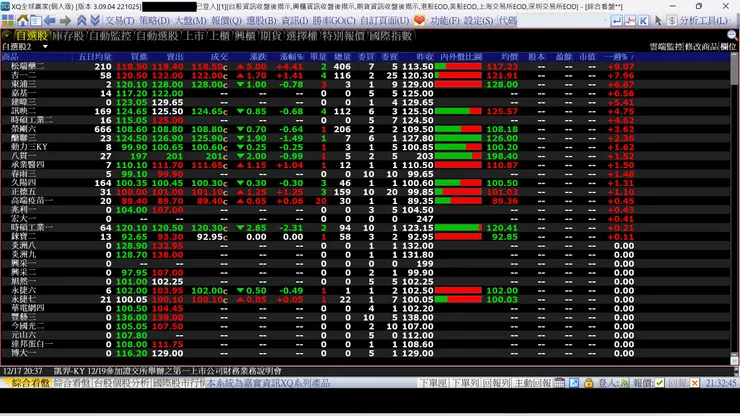Open the 功能(F) menu
Image resolution: width=740 pixels, height=416 pixels.
445,21
